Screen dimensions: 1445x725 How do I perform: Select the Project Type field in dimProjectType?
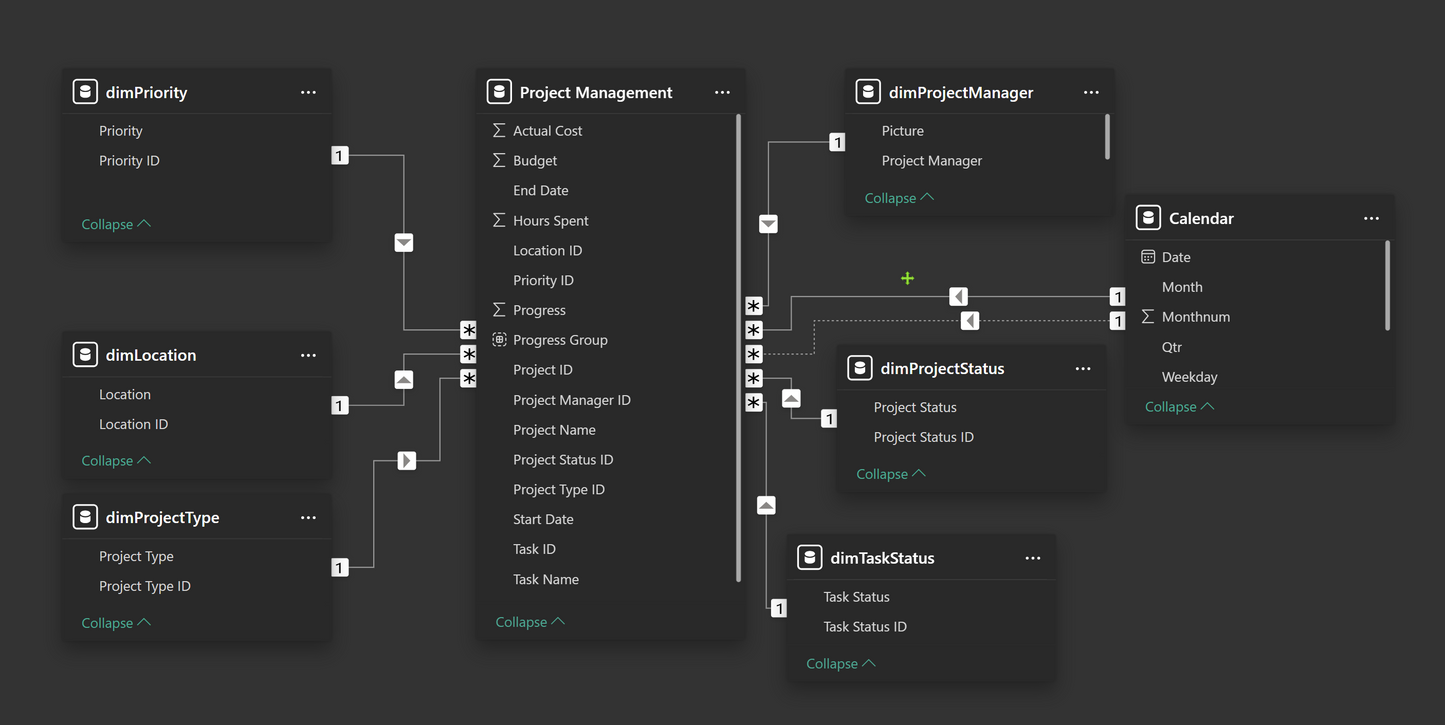[x=136, y=556]
